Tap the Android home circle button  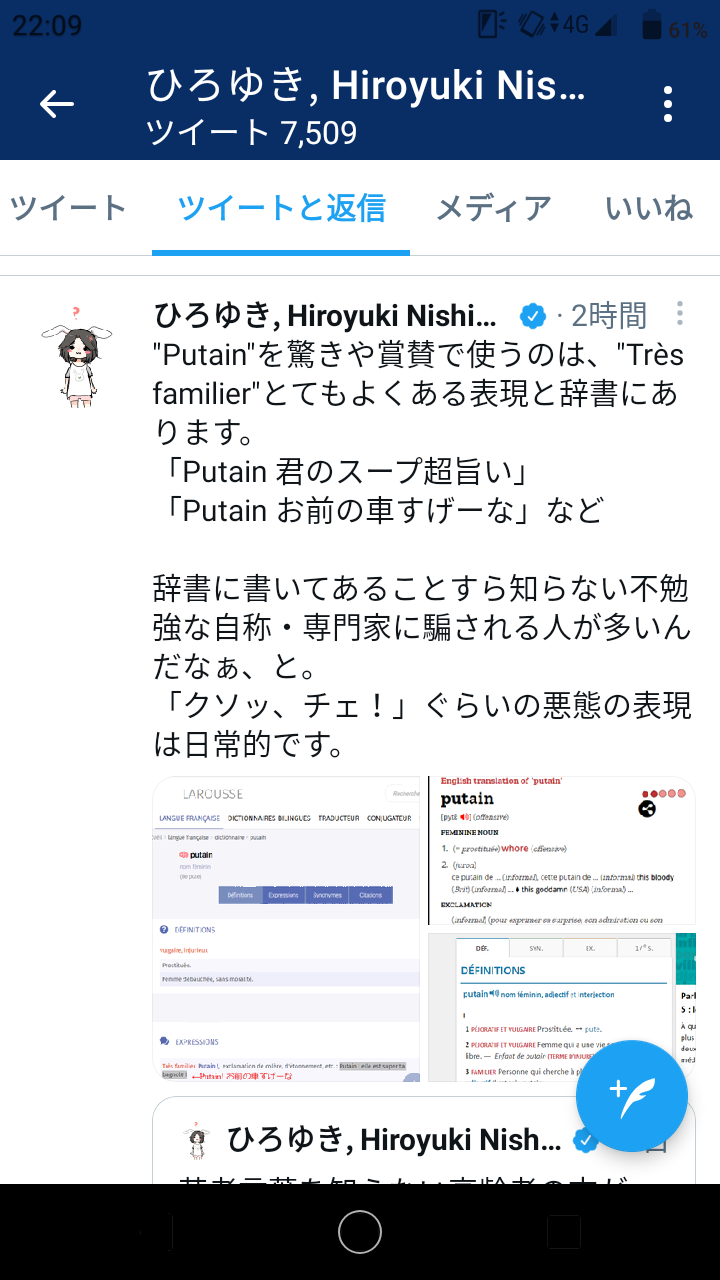(360, 1232)
